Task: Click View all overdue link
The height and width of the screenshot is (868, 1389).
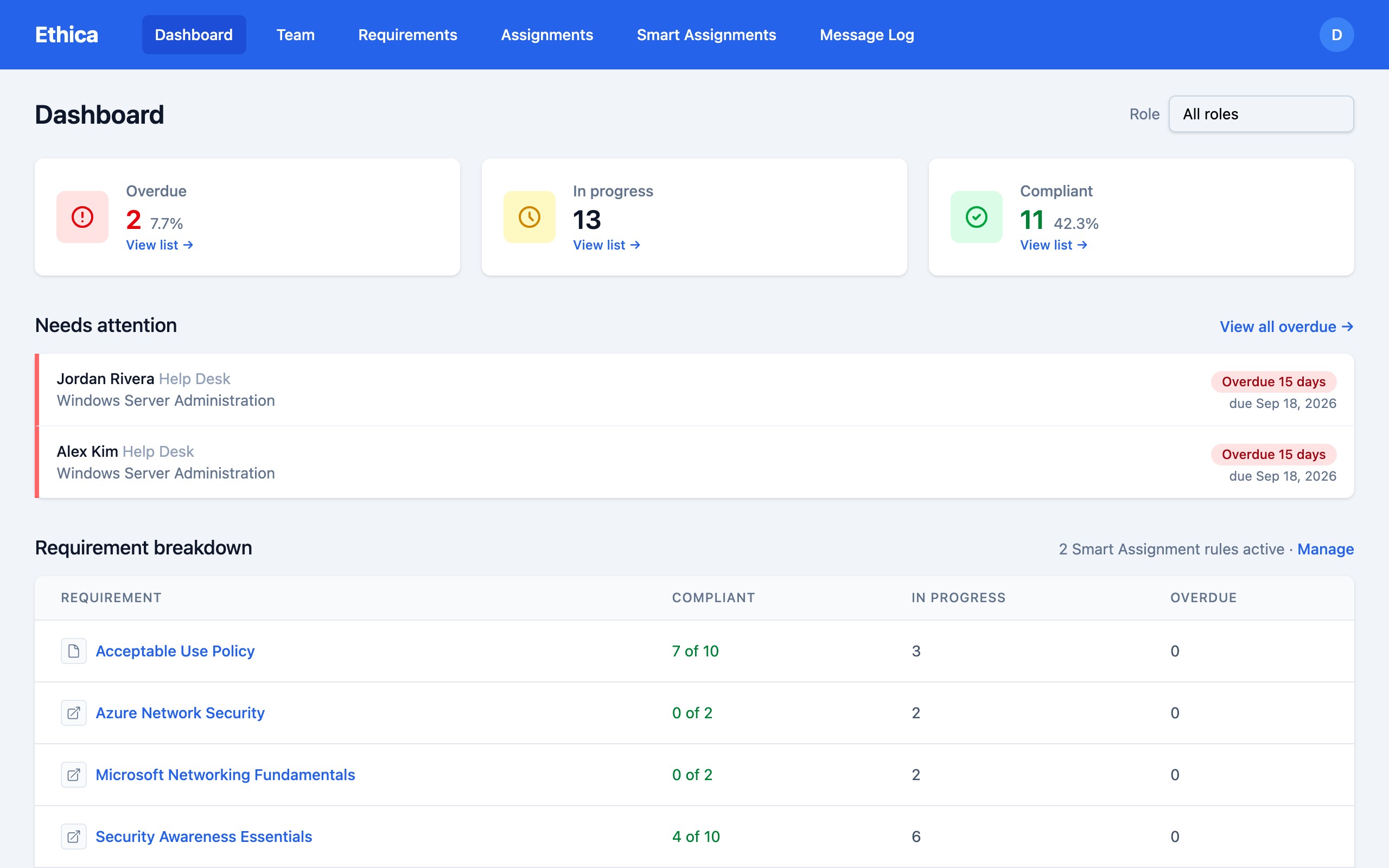Action: (x=1287, y=327)
